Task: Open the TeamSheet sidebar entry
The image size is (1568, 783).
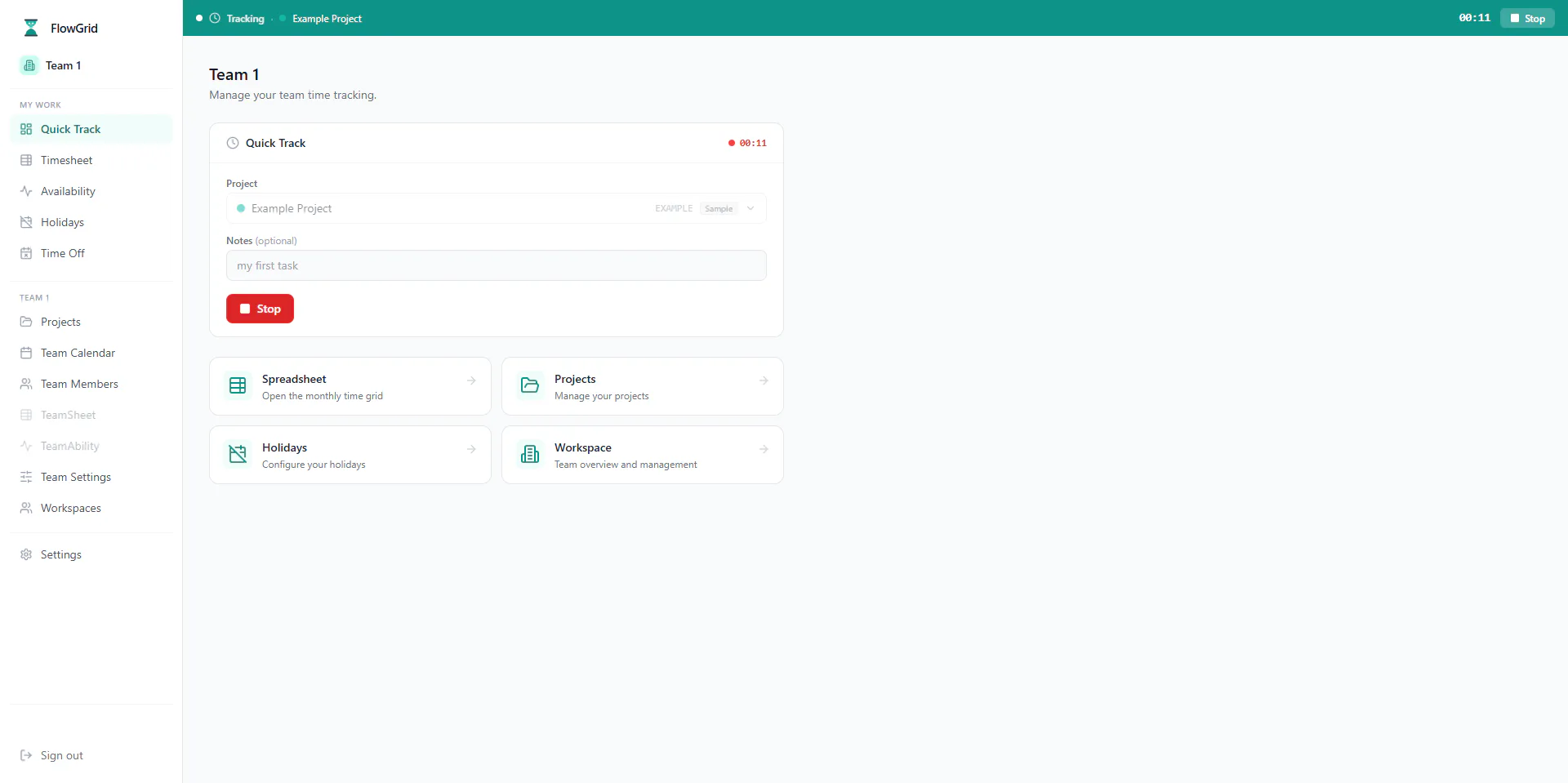Action: [91, 415]
